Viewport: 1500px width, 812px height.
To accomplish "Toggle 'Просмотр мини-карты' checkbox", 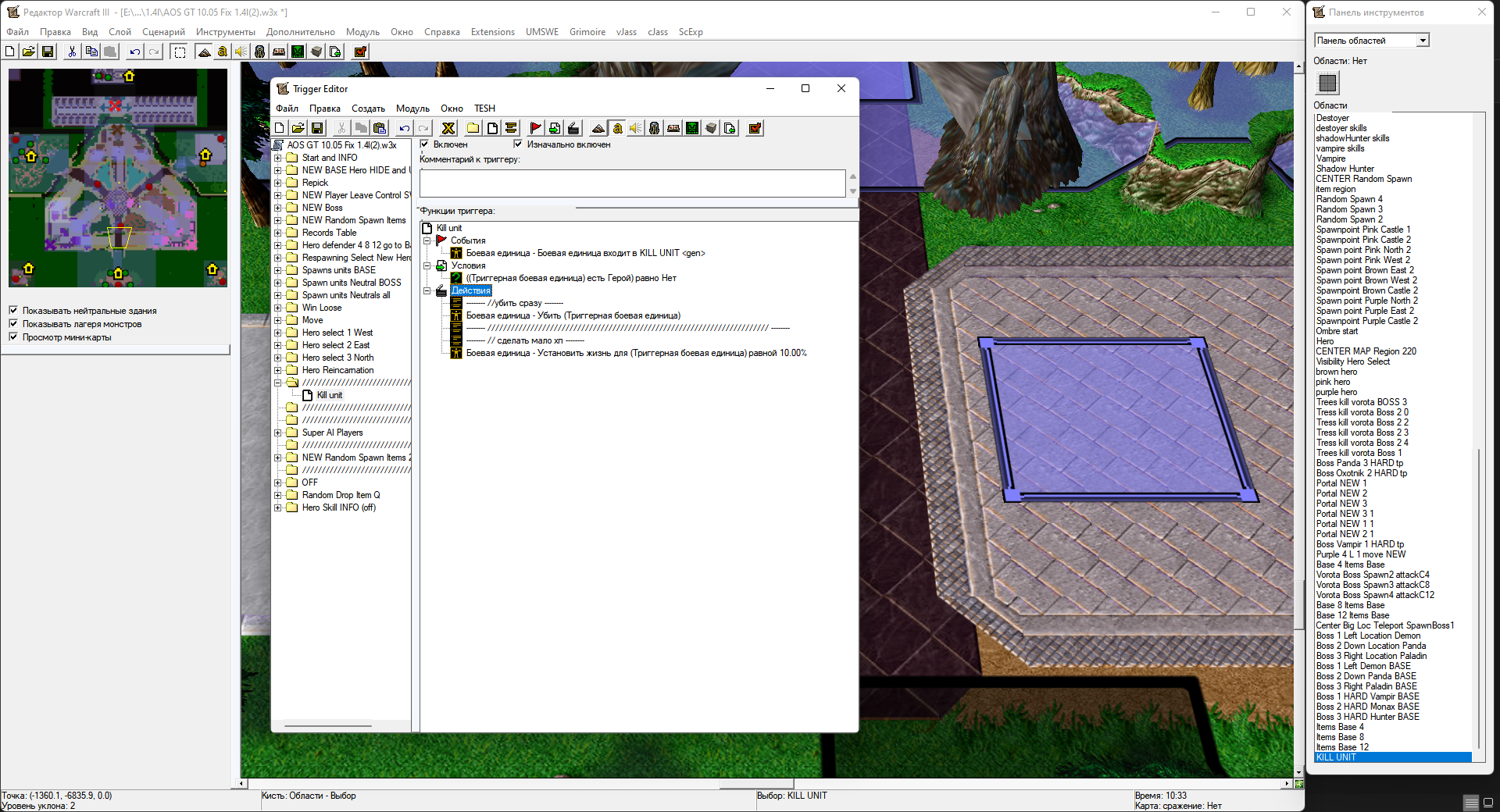I will click(x=13, y=337).
